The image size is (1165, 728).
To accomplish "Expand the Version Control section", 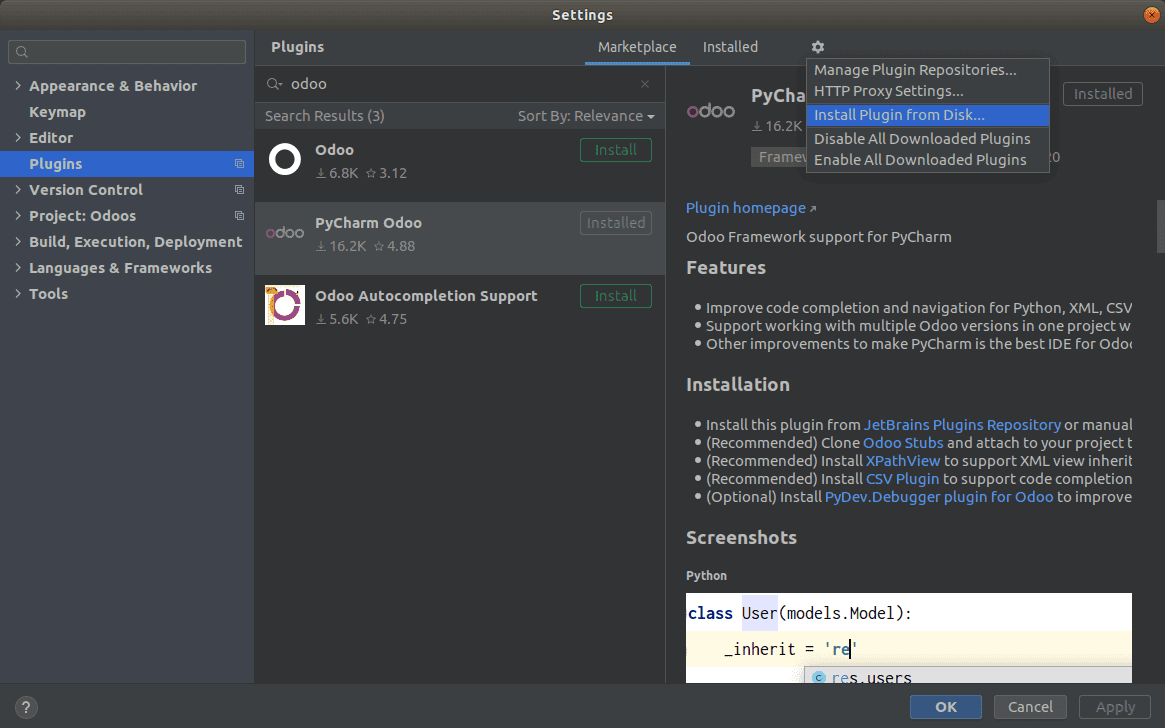I will tap(18, 189).
